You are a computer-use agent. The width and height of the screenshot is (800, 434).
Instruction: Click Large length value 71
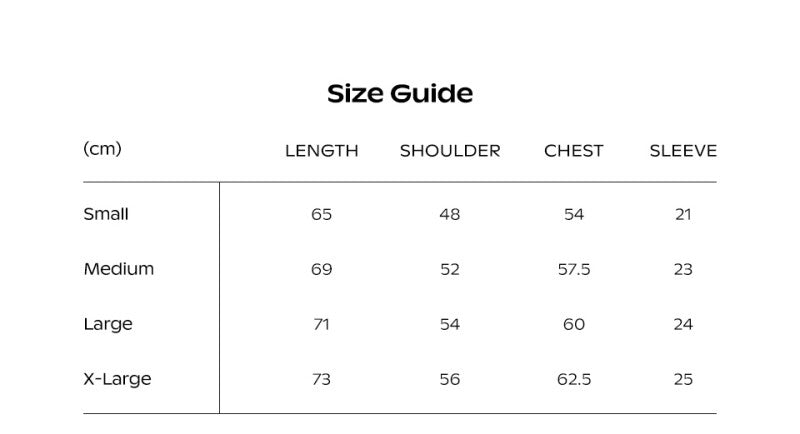pos(321,324)
